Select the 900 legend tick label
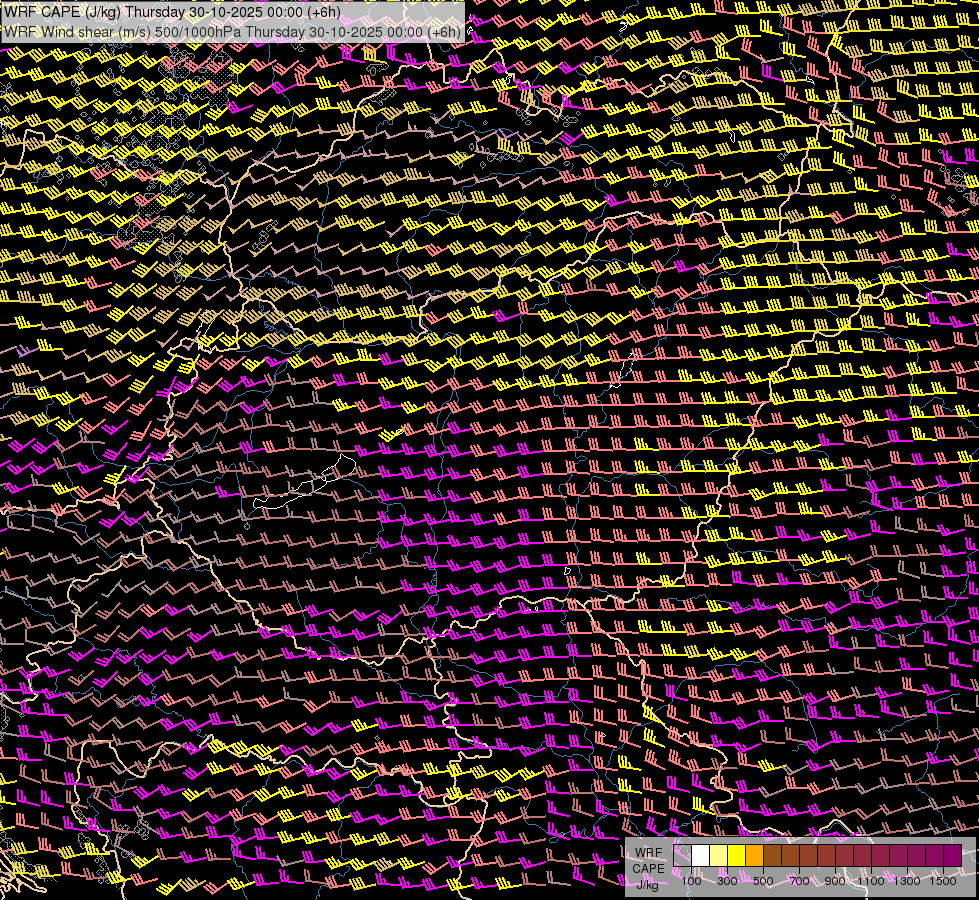 pyautogui.click(x=836, y=880)
